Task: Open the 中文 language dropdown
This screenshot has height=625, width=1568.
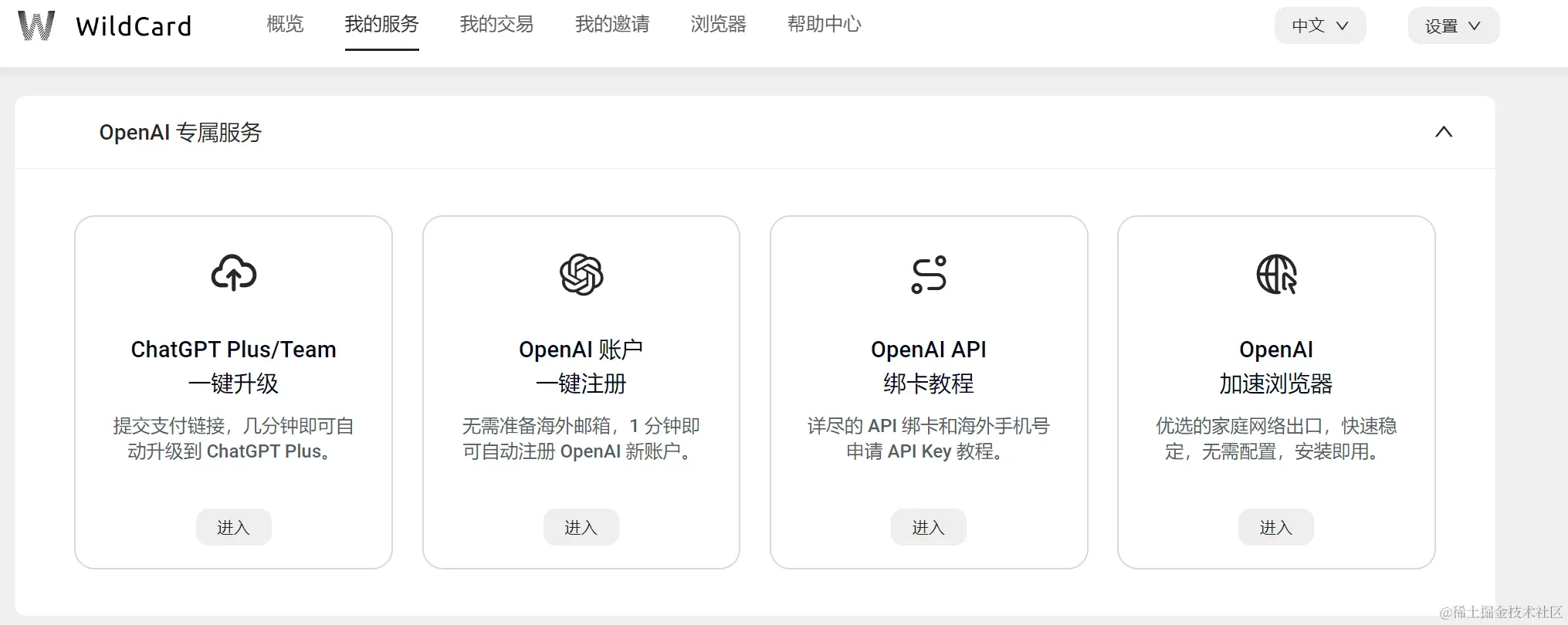Action: [1320, 25]
